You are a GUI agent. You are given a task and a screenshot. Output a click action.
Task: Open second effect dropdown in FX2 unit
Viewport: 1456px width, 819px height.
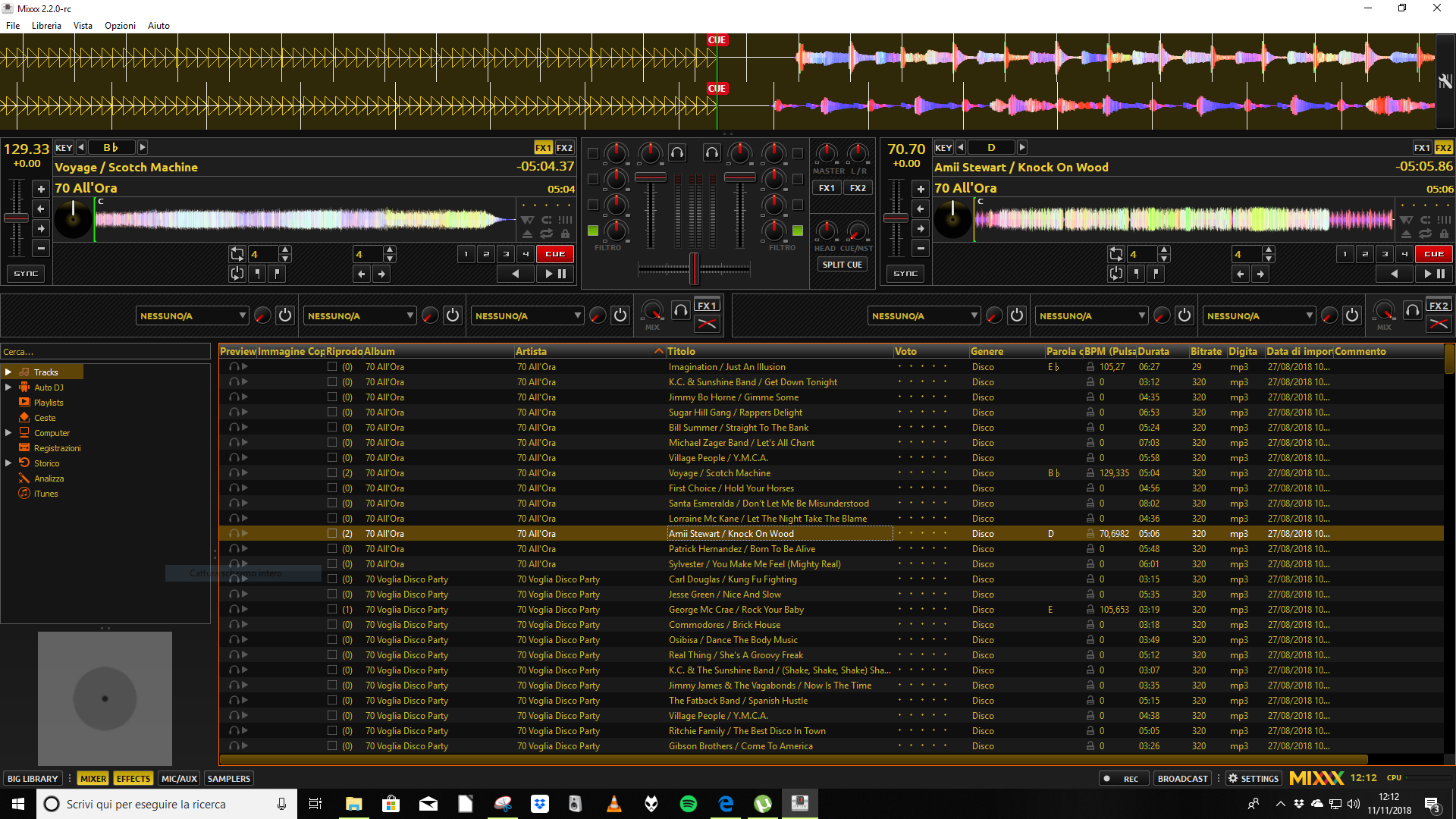point(1092,315)
